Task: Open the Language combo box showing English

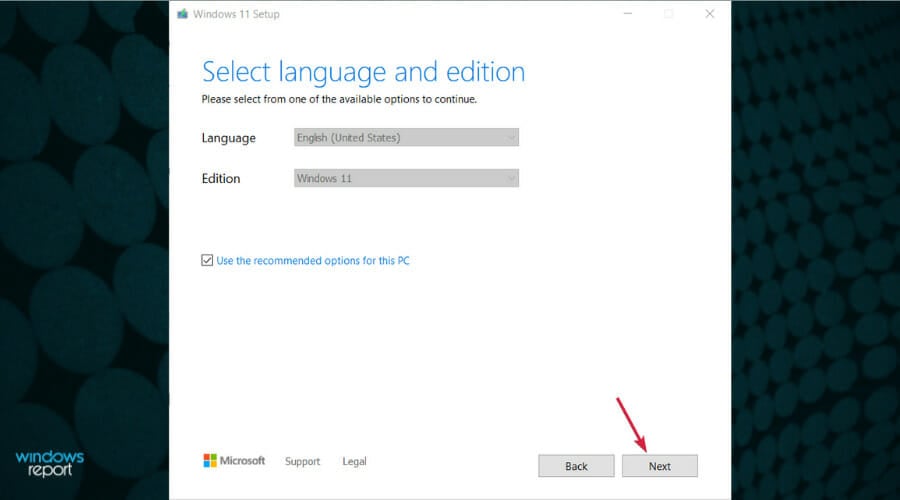Action: (406, 138)
